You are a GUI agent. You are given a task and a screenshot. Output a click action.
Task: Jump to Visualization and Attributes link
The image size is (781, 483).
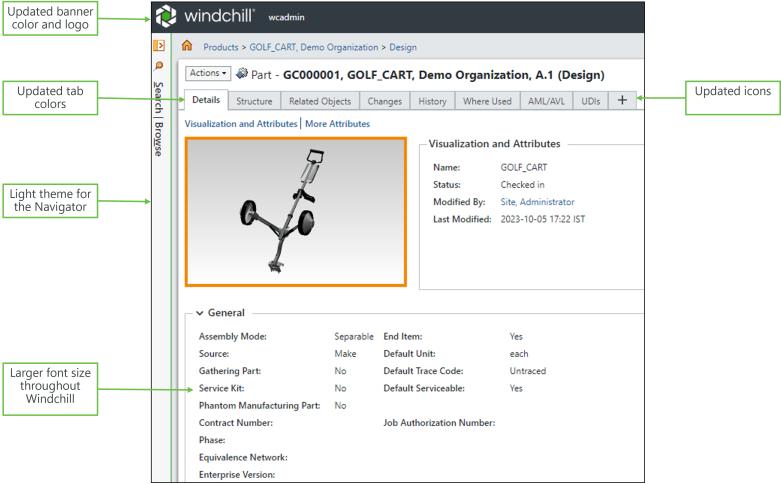[x=241, y=123]
